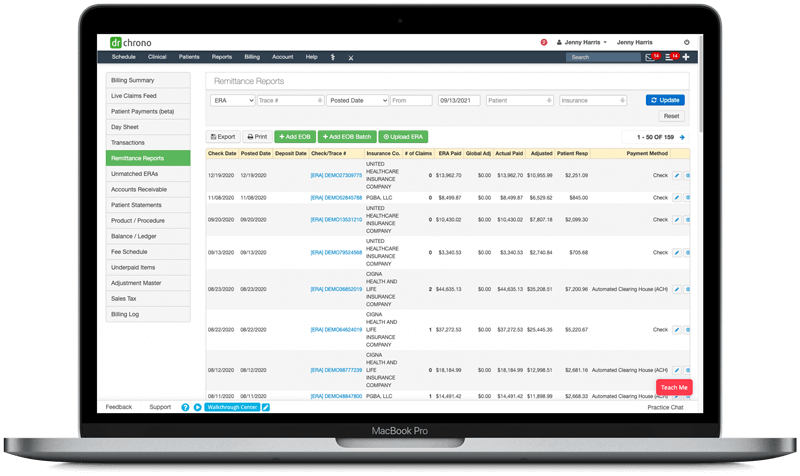Viewport: 800px width, 476px height.
Task: Click the X icon next to Help
Action: tap(351, 58)
